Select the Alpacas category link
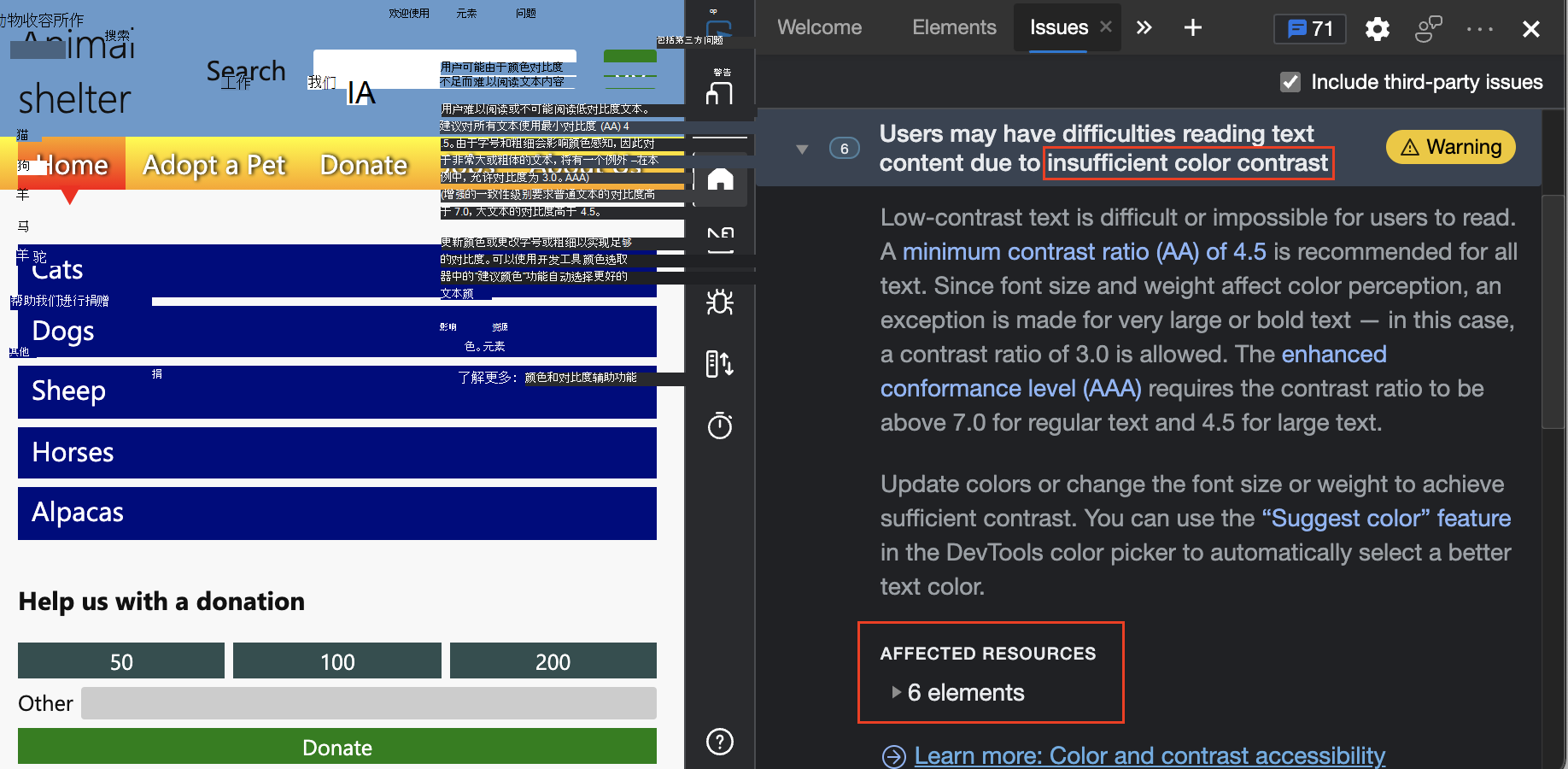The width and height of the screenshot is (1568, 769). 337,514
